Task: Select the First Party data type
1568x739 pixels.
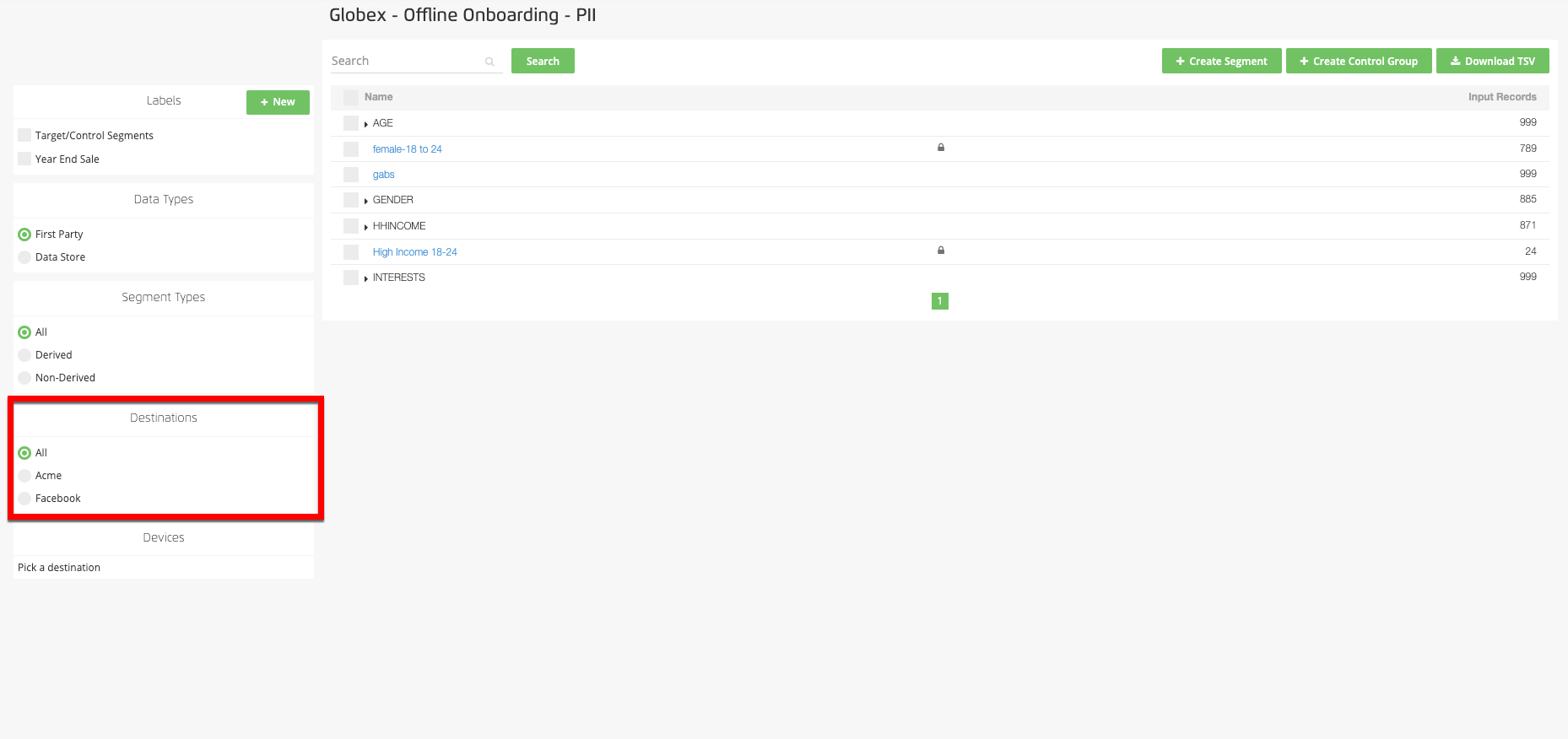Action: (24, 235)
